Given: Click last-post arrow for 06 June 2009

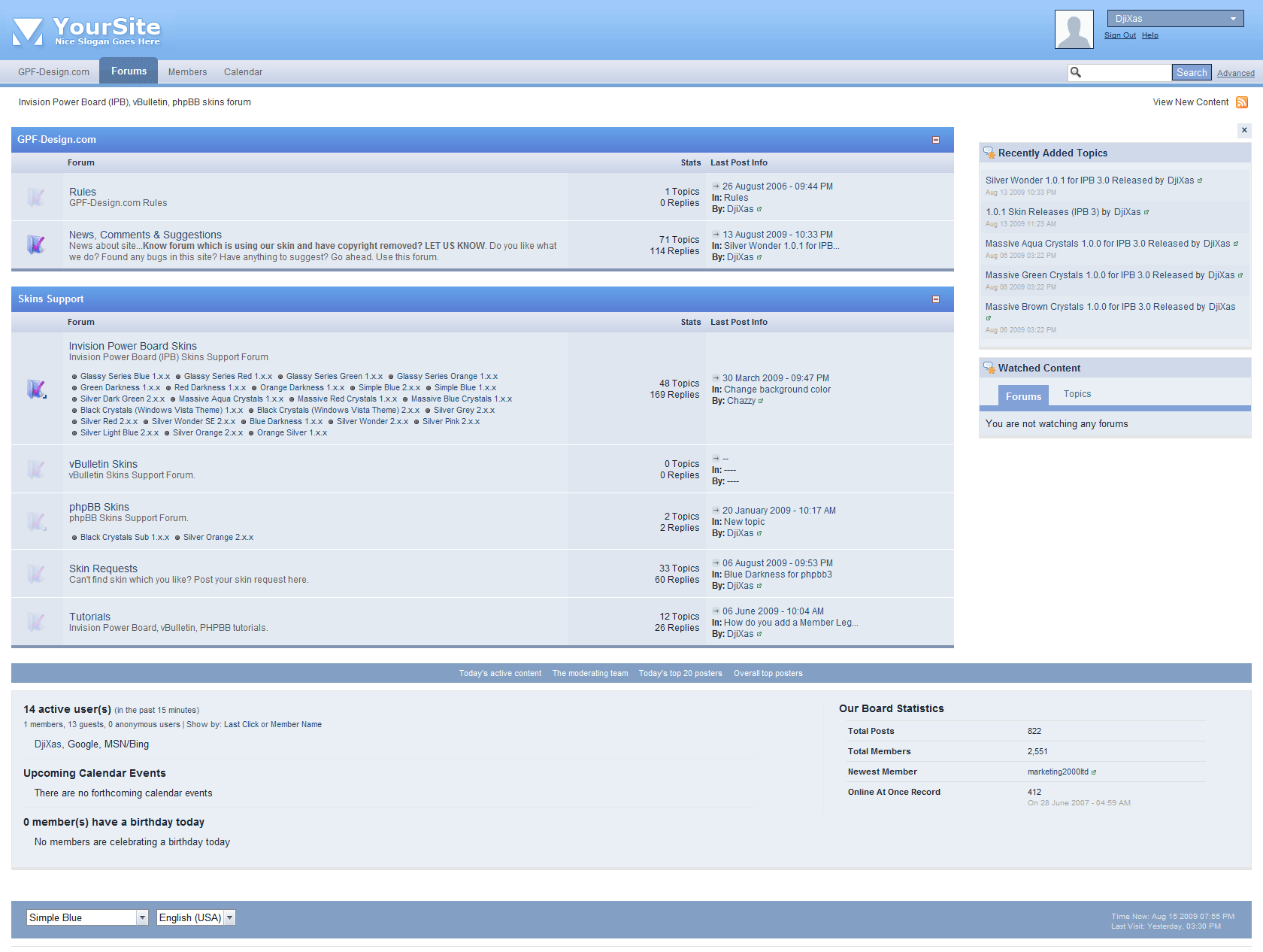Looking at the screenshot, I should (x=716, y=611).
